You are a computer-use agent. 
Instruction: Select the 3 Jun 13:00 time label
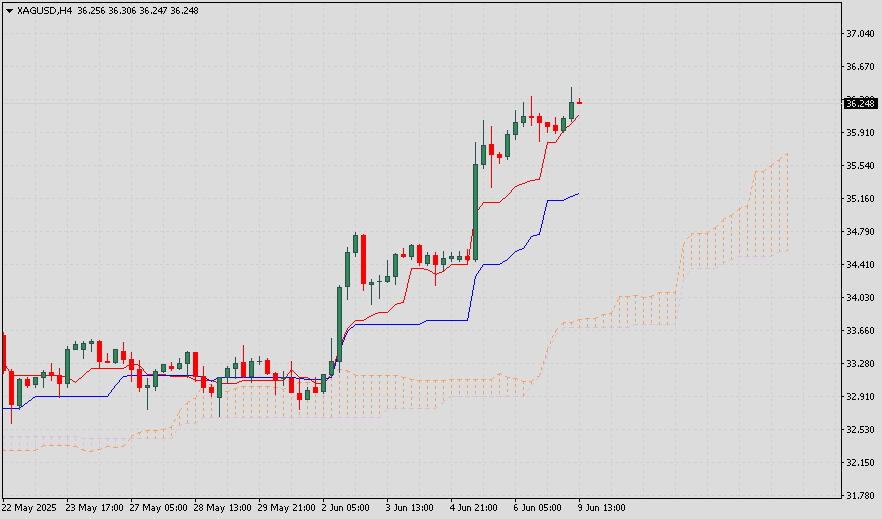410,508
